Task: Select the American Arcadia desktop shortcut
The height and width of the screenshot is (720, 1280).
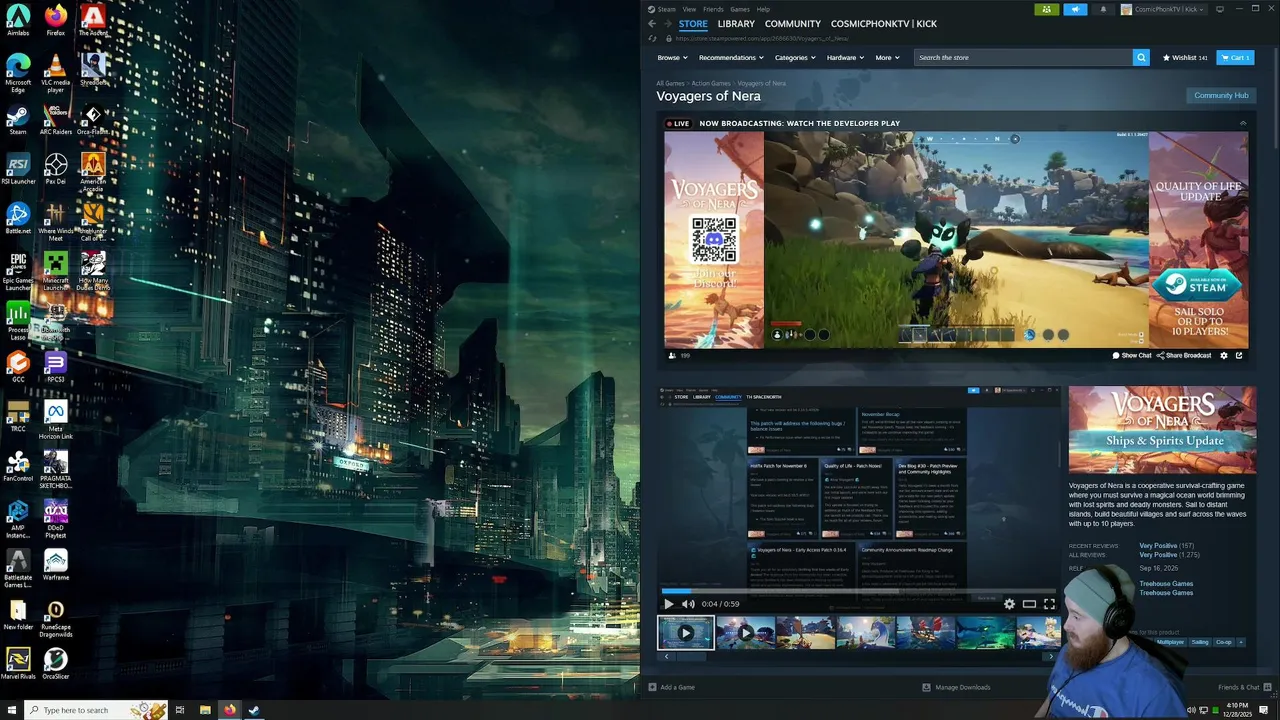Action: (x=93, y=171)
